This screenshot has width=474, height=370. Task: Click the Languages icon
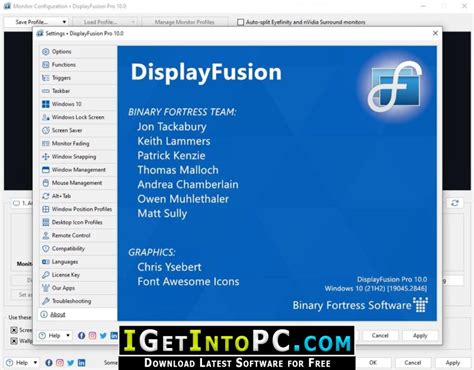coord(46,262)
